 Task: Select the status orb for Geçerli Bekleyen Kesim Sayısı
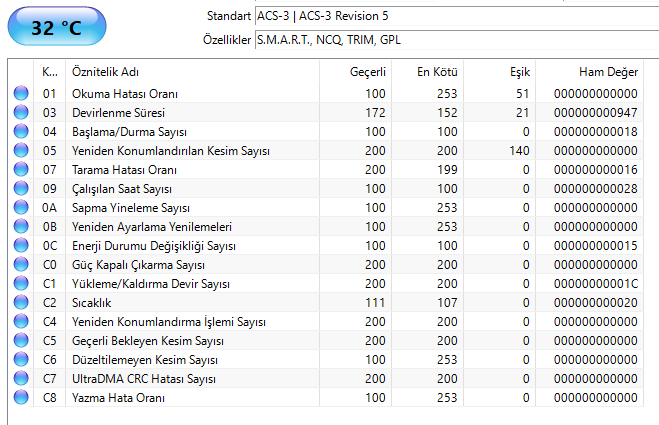point(20,341)
